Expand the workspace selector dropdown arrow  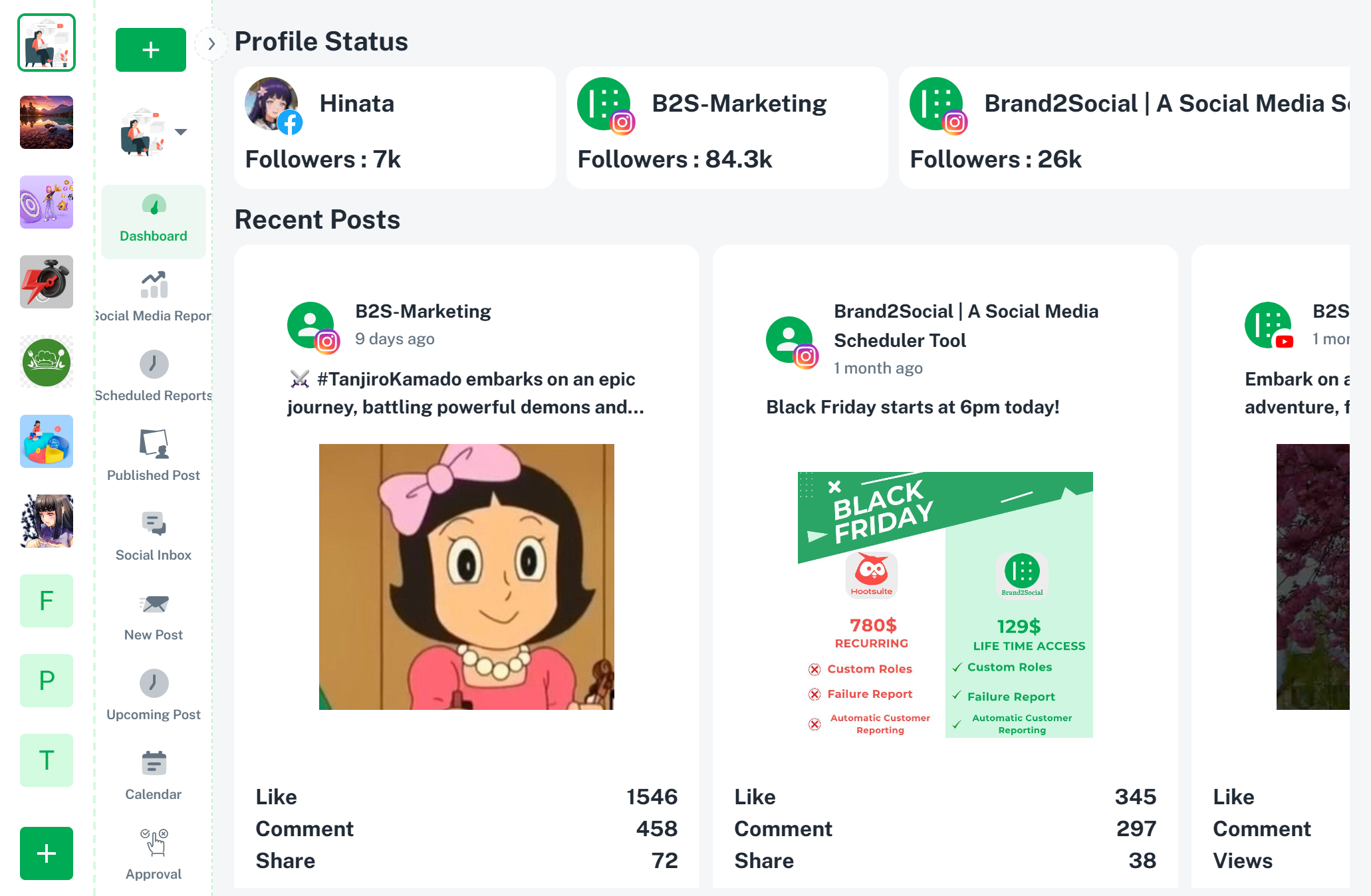coord(180,132)
